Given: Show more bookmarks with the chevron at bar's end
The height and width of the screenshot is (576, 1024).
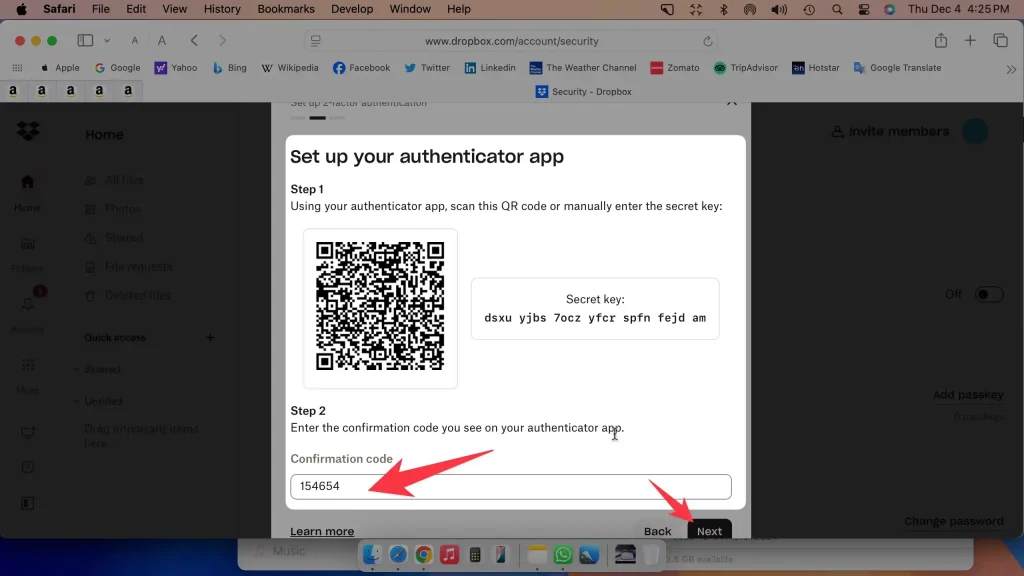Looking at the screenshot, I should coord(1011,68).
